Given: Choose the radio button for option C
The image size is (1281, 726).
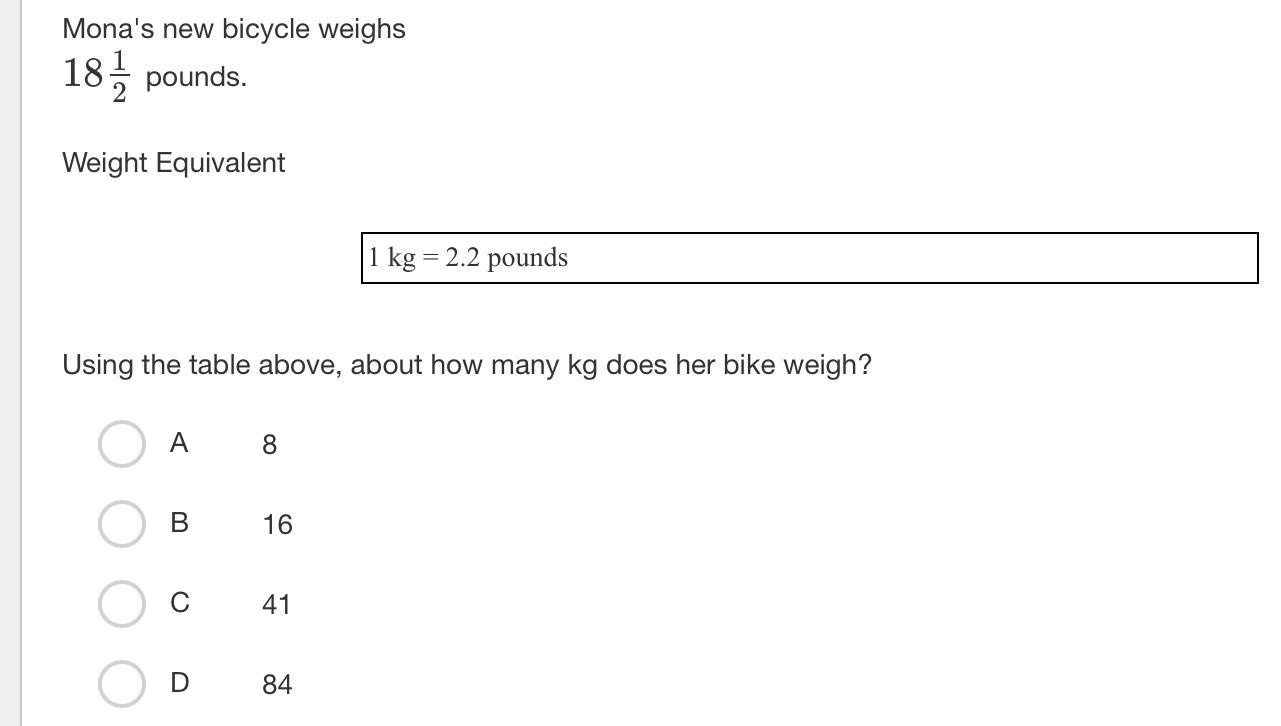Looking at the screenshot, I should click(x=122, y=604).
